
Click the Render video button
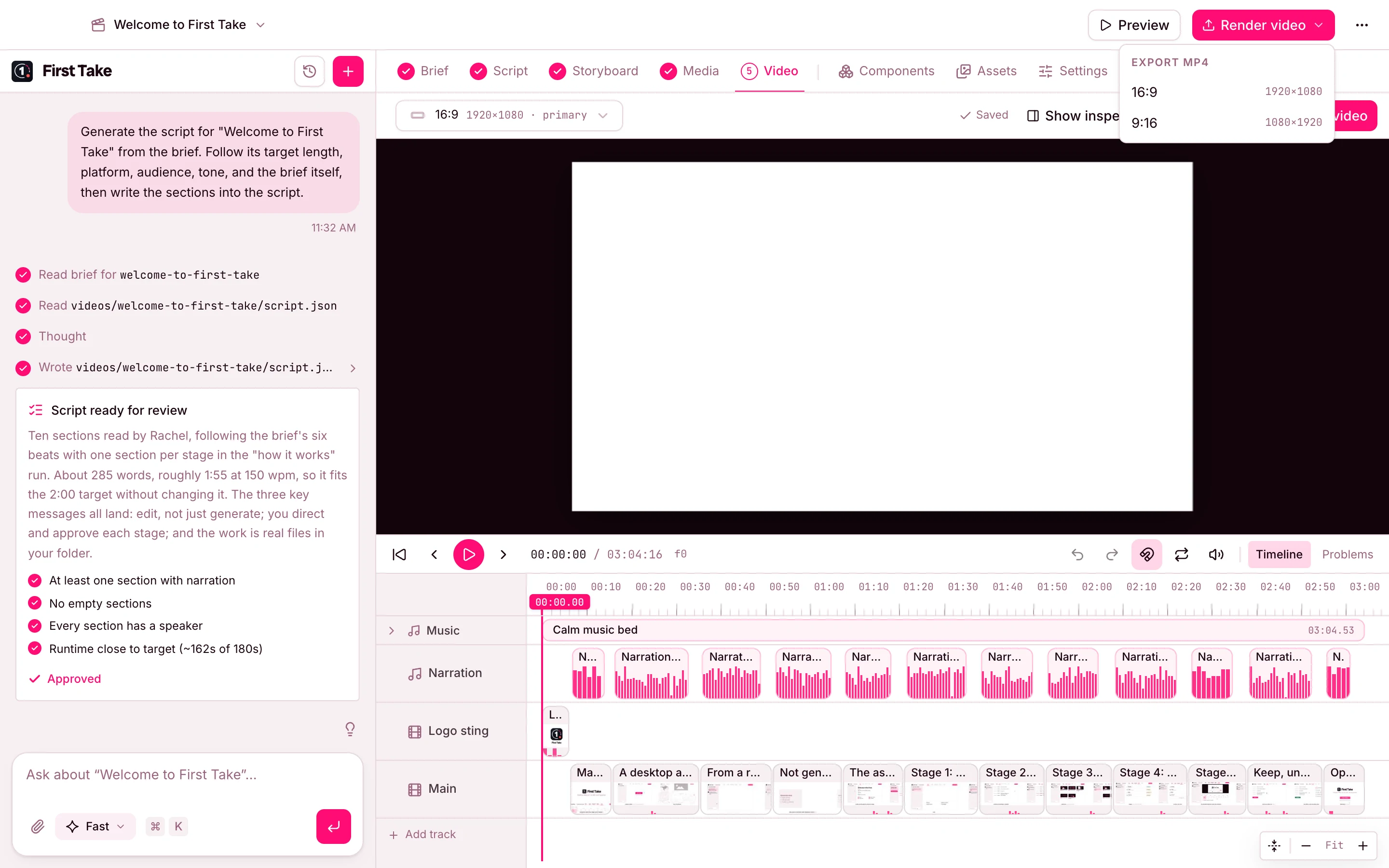point(1262,25)
